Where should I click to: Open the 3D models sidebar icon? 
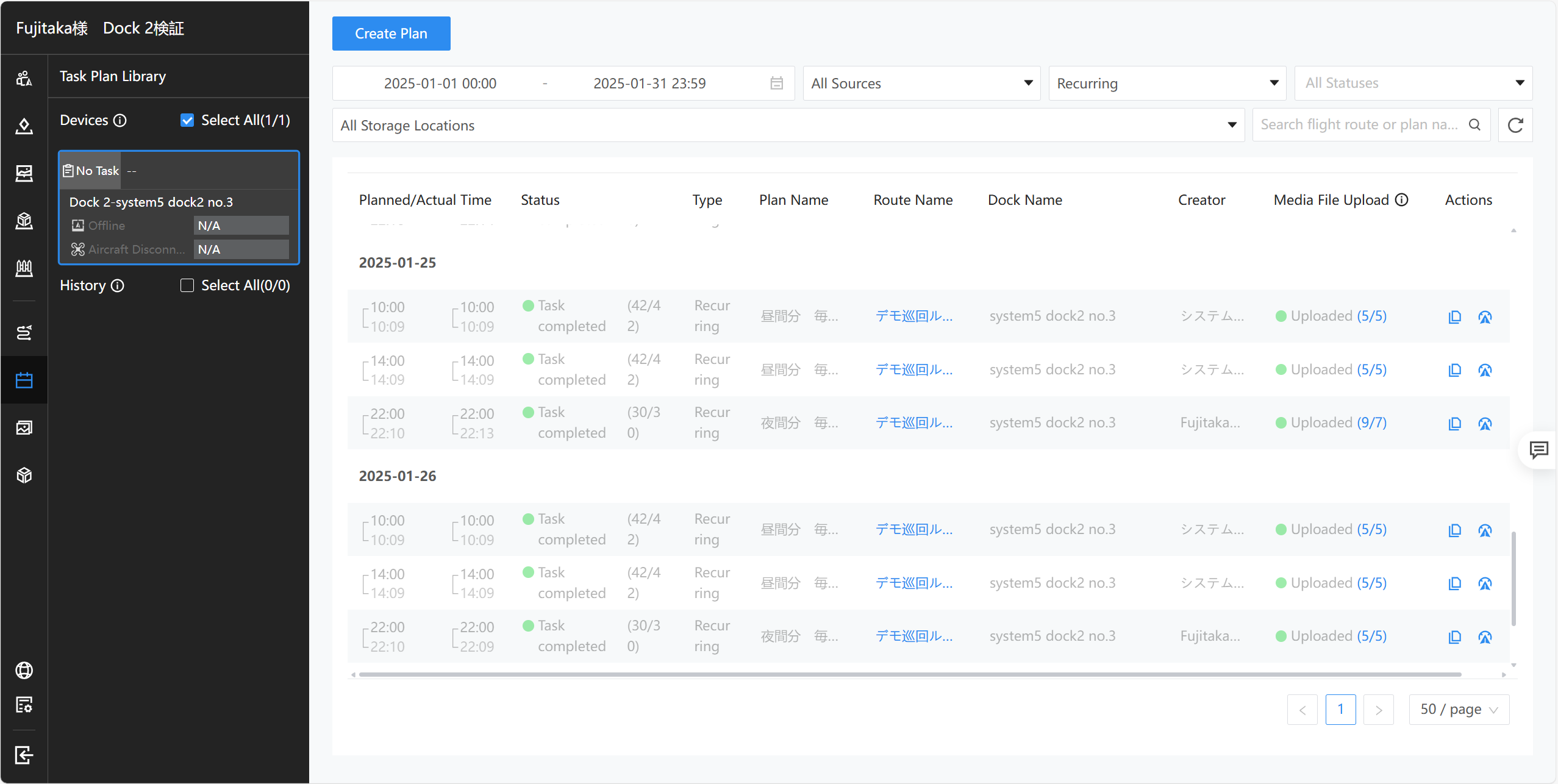(24, 221)
